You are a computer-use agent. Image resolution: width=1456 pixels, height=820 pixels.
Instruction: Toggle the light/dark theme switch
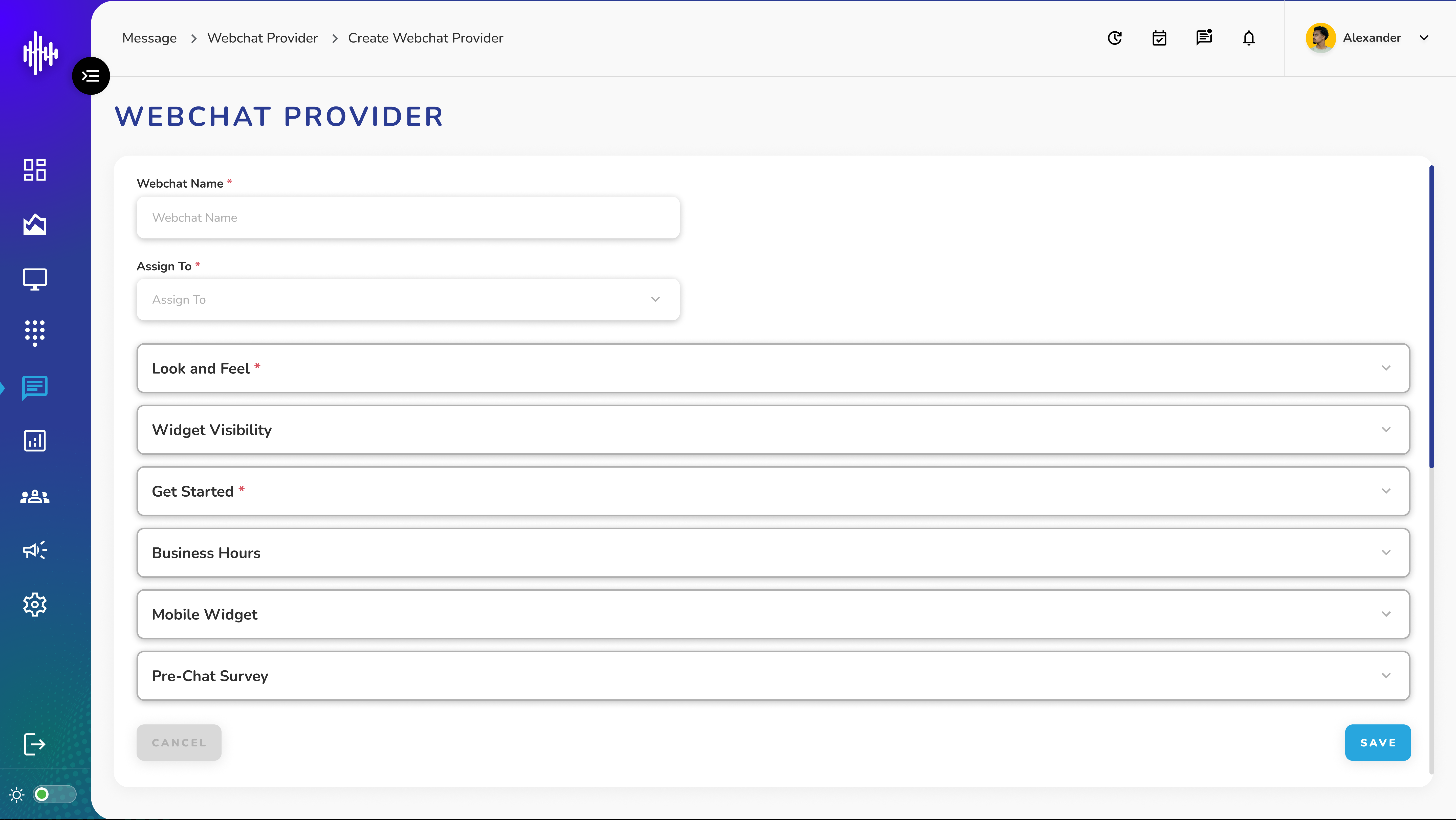click(54, 794)
